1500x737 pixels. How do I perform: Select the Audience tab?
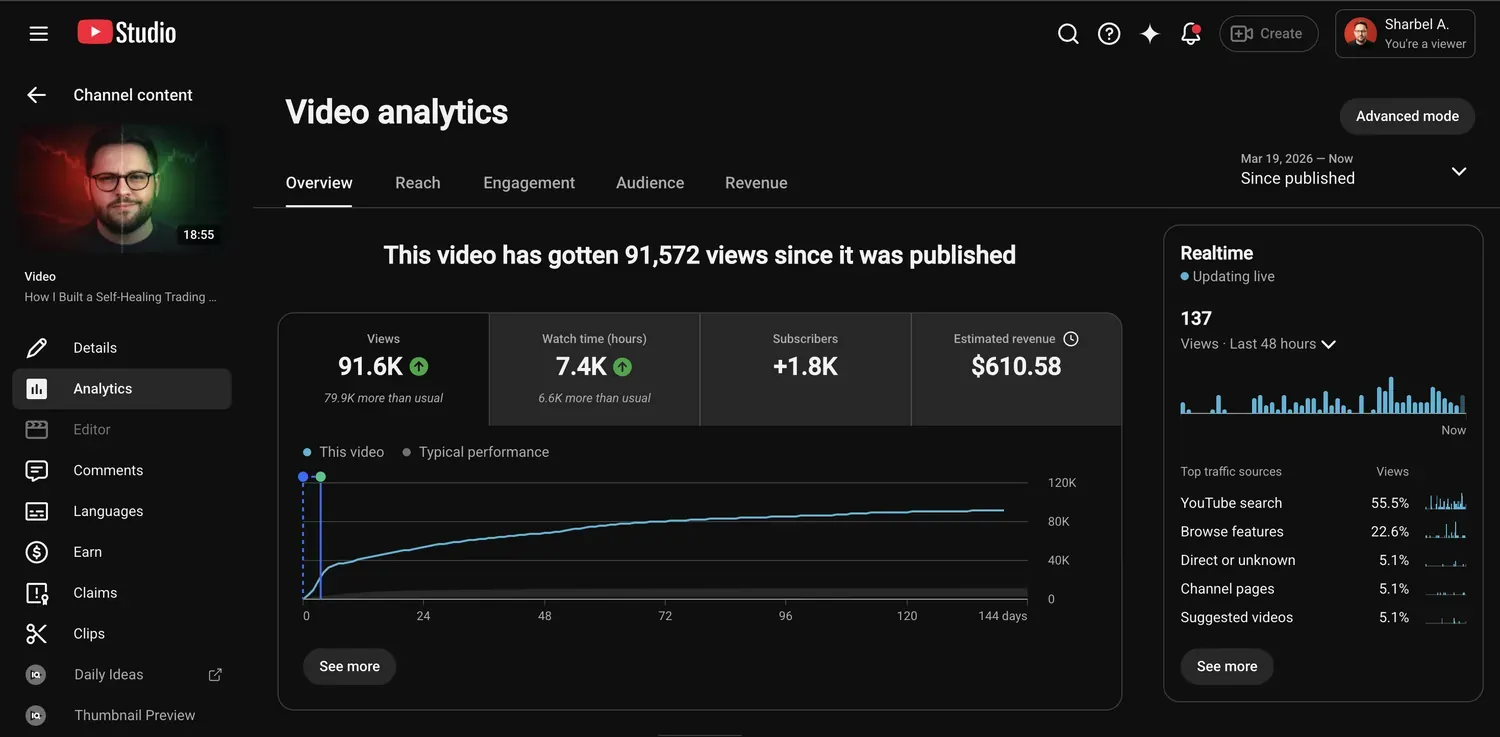650,183
